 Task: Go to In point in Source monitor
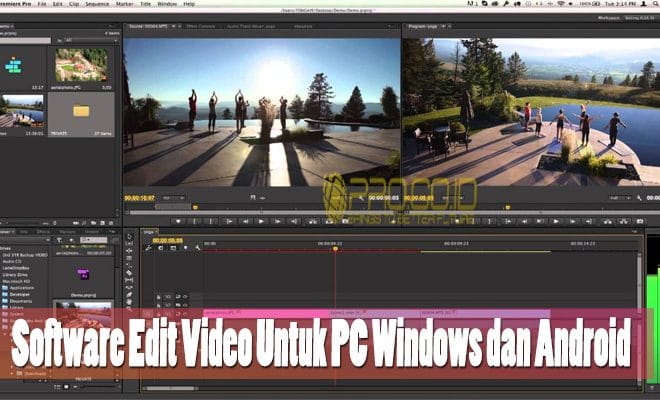click(229, 221)
